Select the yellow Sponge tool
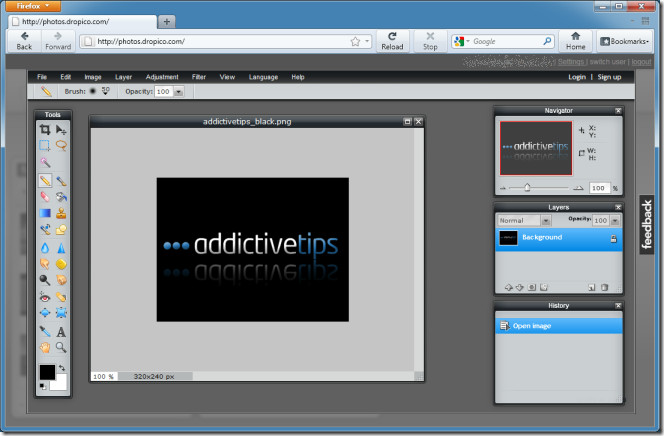Screen dimensions: 664x436 click(61, 264)
